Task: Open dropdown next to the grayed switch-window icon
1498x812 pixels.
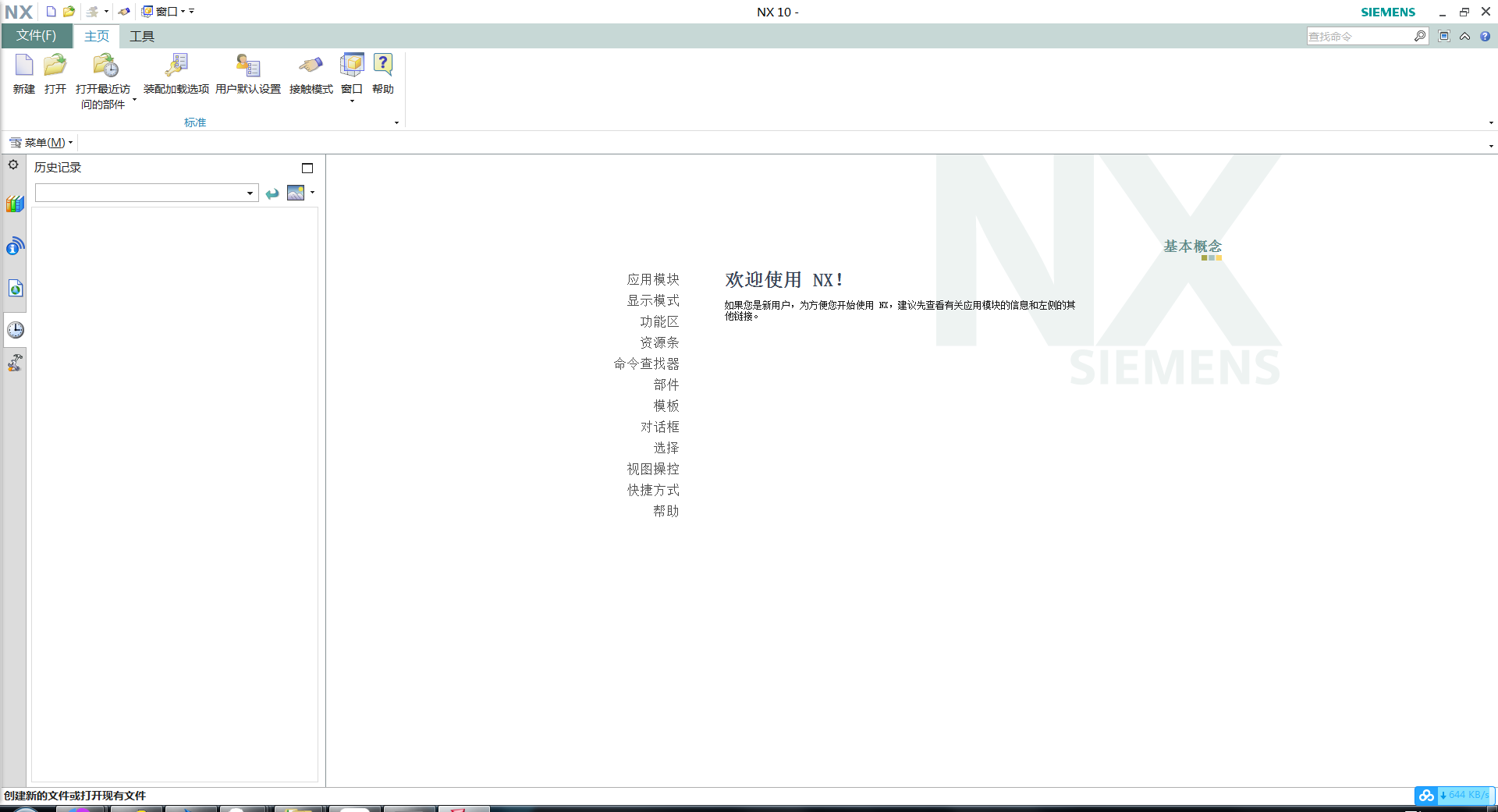Action: click(x=106, y=12)
